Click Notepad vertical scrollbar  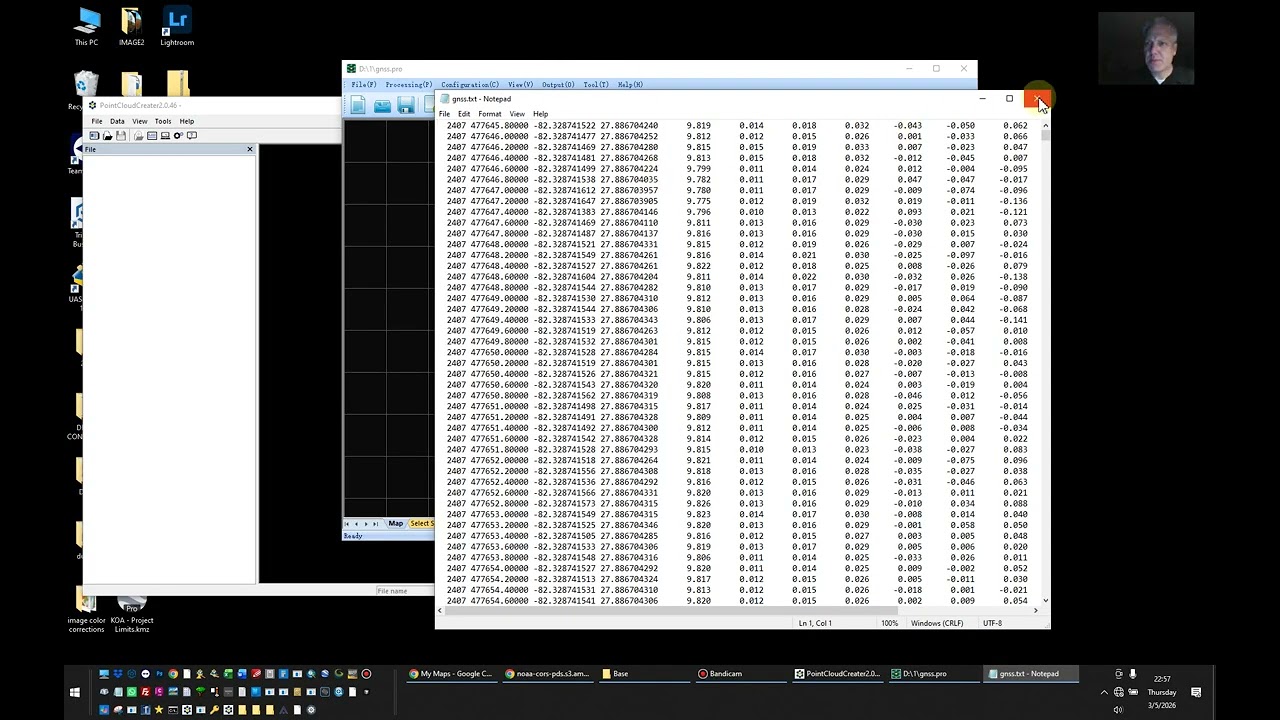pos(1045,365)
